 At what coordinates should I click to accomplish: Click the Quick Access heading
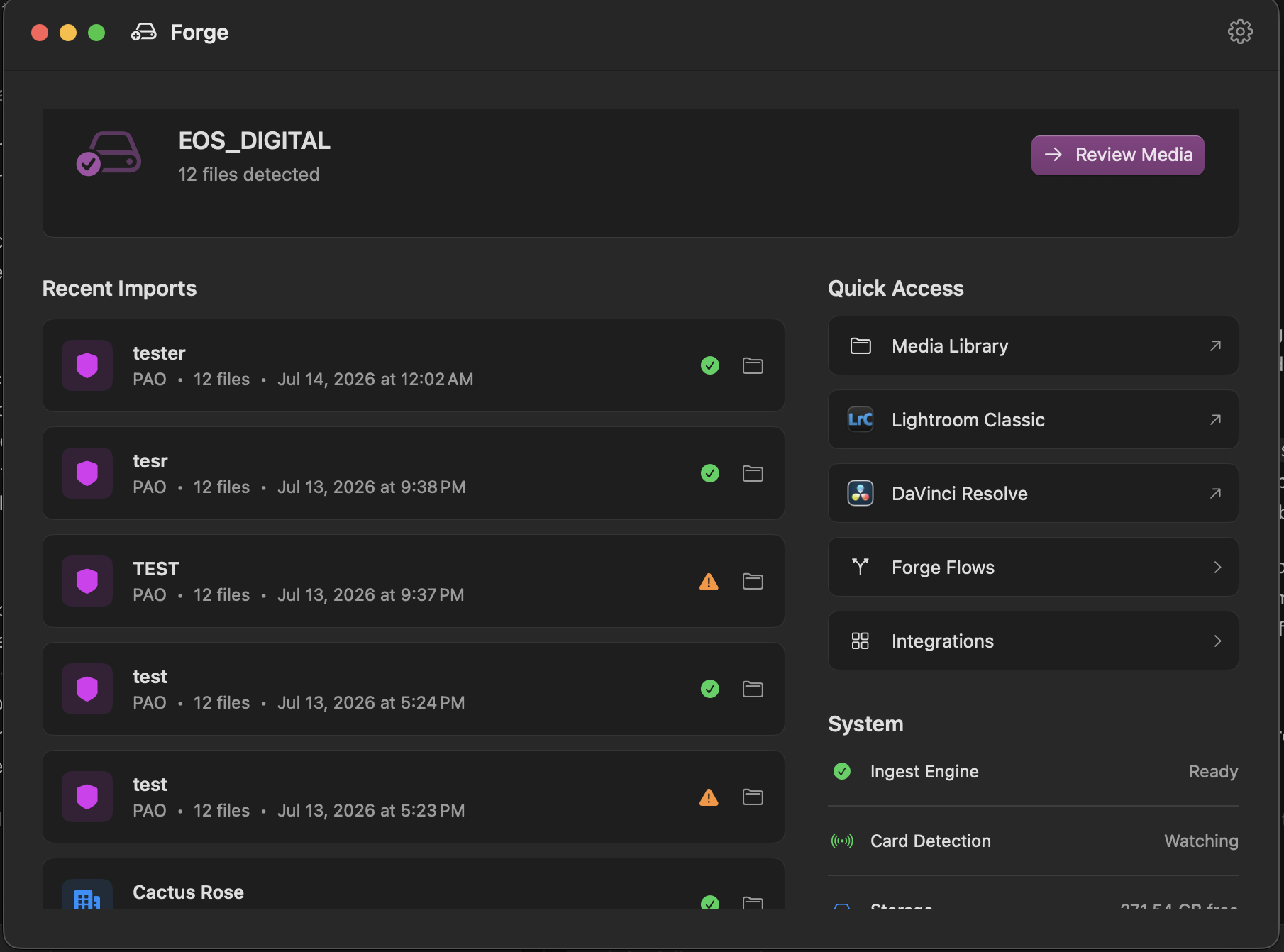coord(896,288)
